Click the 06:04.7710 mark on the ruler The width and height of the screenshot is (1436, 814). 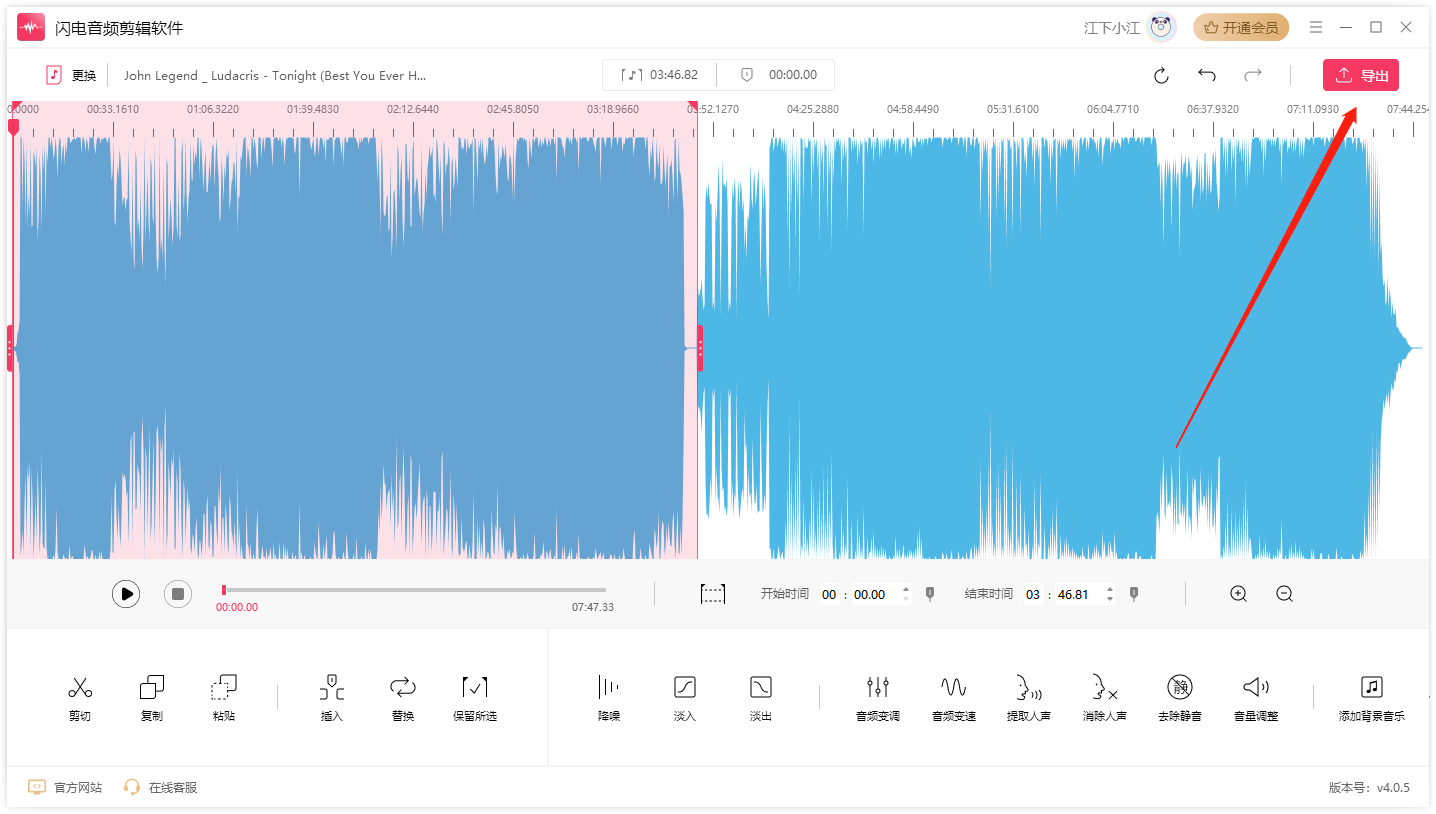(1113, 109)
